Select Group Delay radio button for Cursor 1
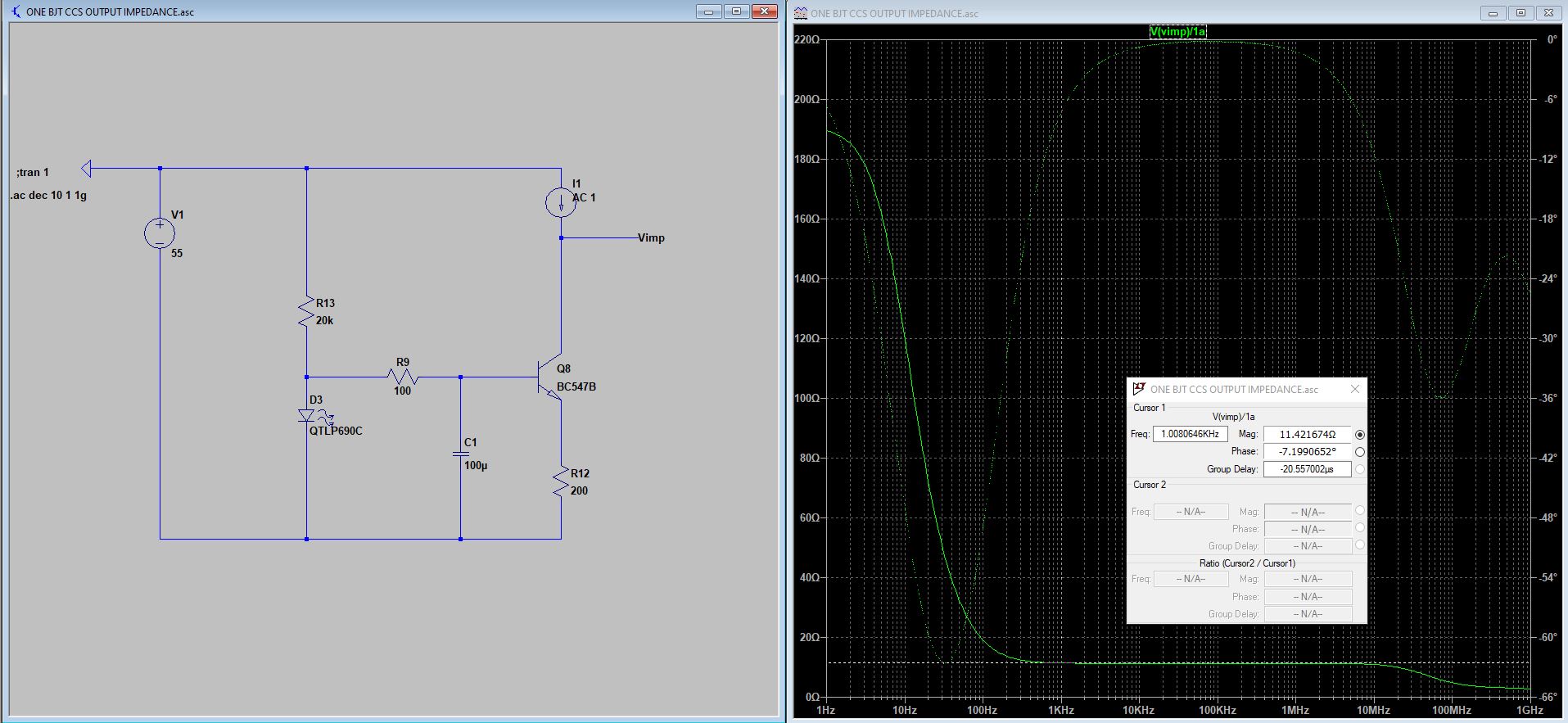 [1360, 469]
